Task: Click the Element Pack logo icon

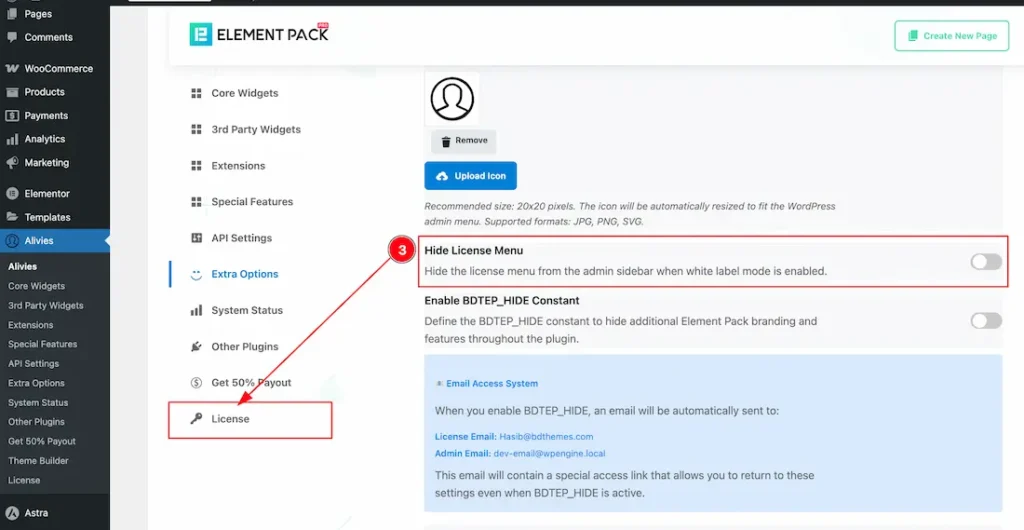Action: [201, 34]
